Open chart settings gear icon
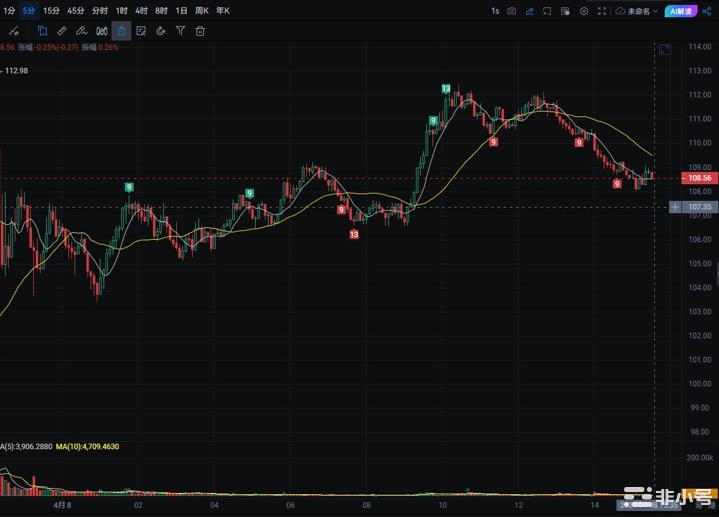The width and height of the screenshot is (719, 517). [x=584, y=11]
